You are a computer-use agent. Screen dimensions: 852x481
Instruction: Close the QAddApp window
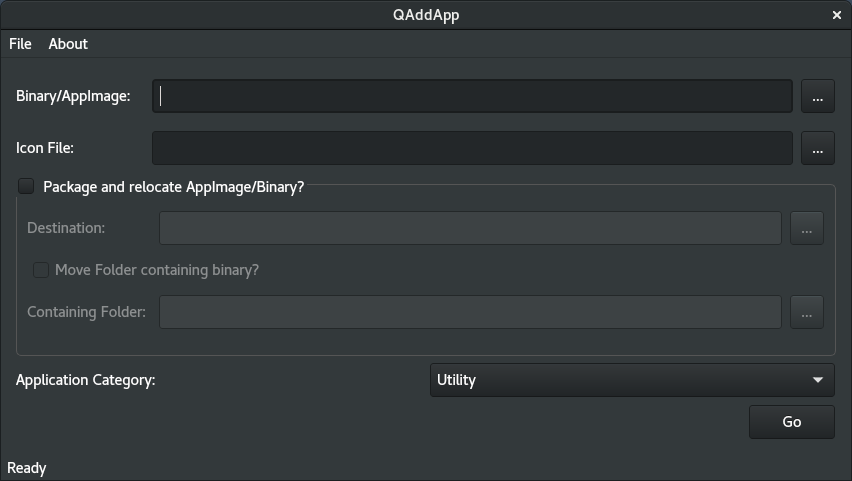click(837, 15)
